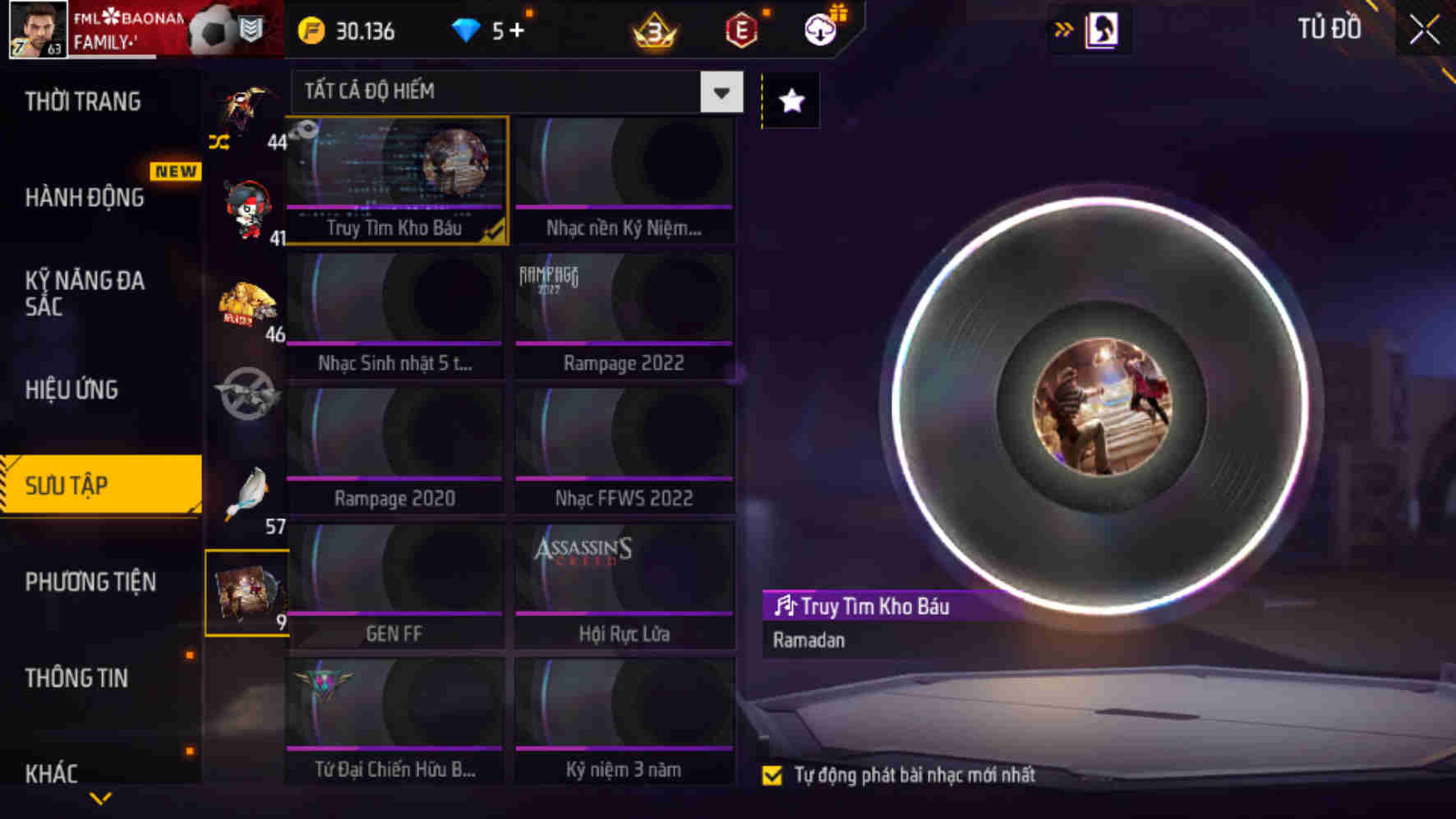Select the music disc collection category
The image size is (1456, 819).
[247, 593]
